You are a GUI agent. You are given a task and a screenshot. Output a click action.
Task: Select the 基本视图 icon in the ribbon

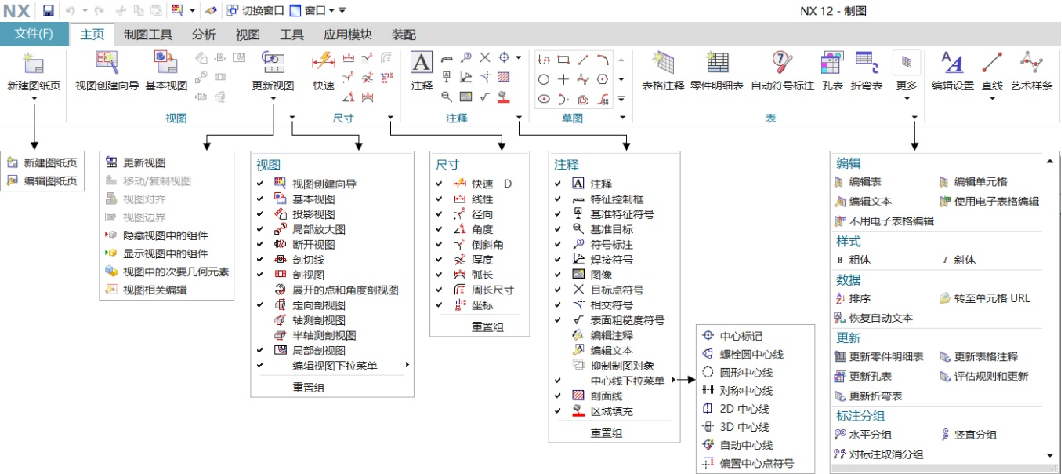[166, 63]
